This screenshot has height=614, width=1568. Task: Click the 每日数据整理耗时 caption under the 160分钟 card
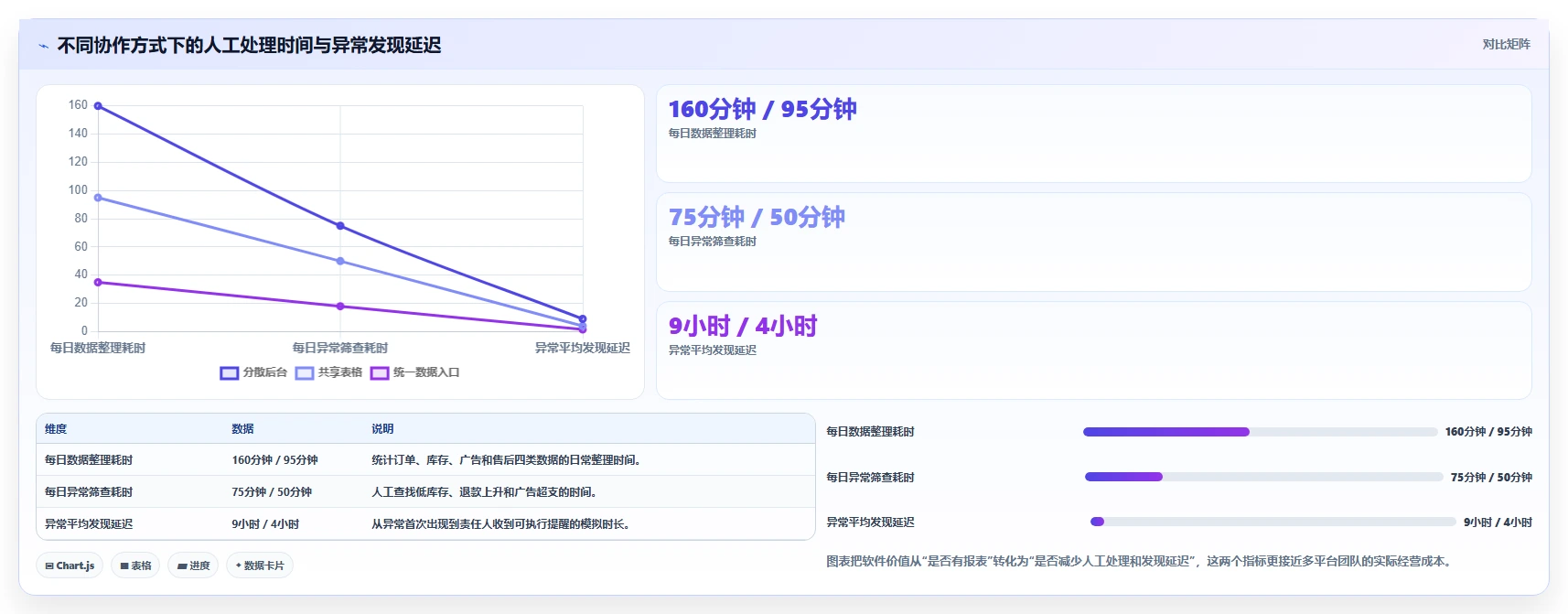713,134
